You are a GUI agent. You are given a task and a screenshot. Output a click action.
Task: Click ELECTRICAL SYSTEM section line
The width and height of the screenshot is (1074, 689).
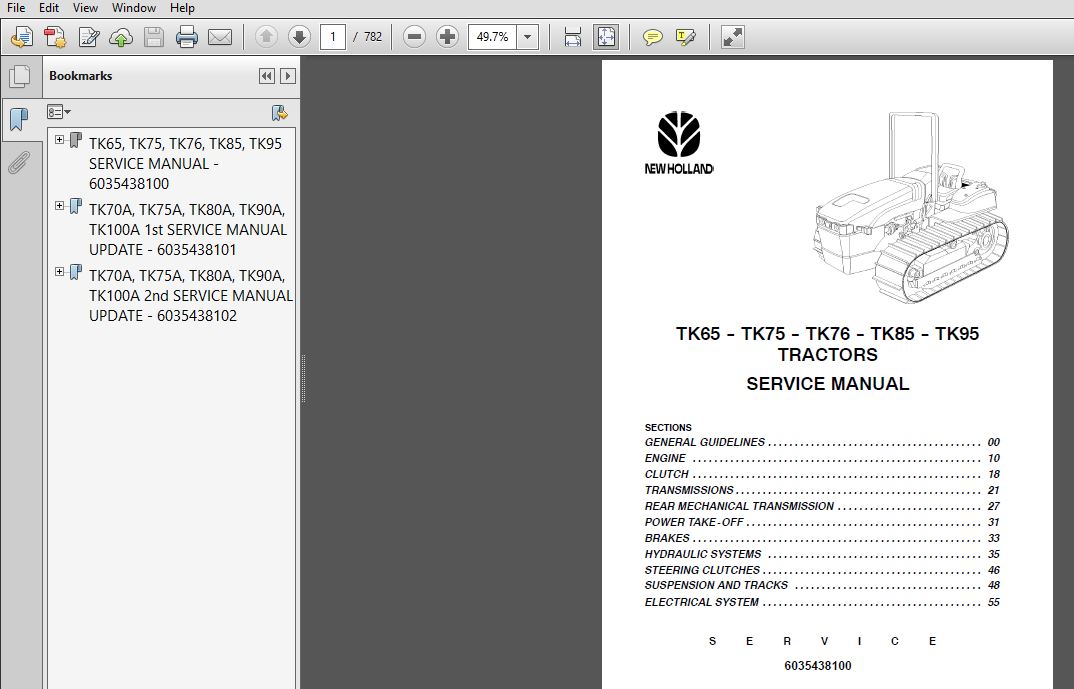point(822,602)
